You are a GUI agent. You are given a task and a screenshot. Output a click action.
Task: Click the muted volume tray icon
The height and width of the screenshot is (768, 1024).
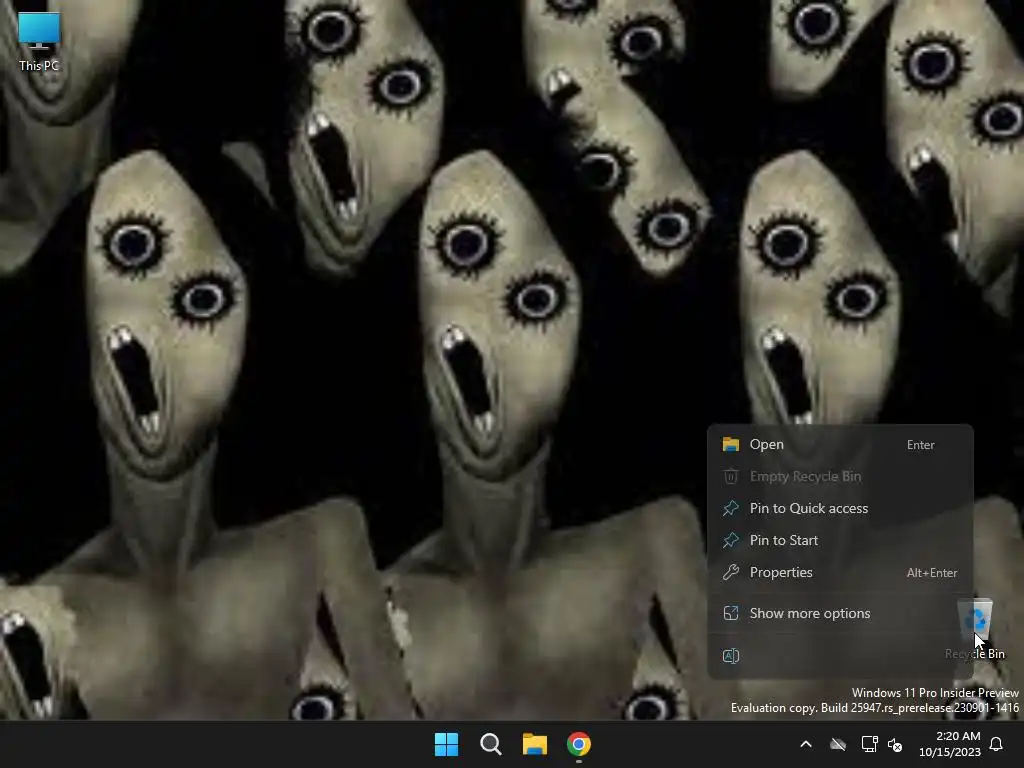click(x=895, y=744)
